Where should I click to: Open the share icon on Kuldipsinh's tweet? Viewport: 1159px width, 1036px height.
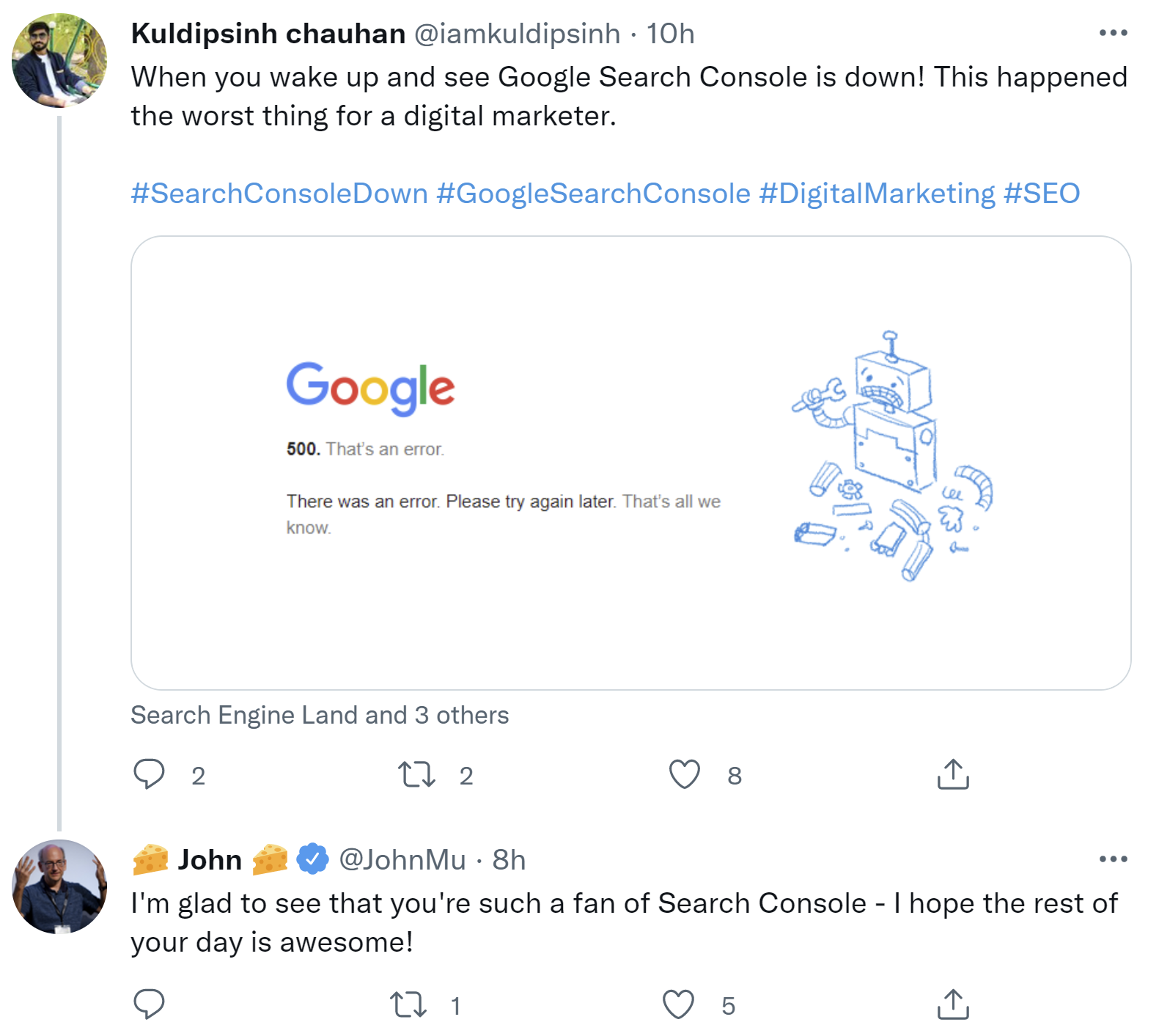pos(953,774)
